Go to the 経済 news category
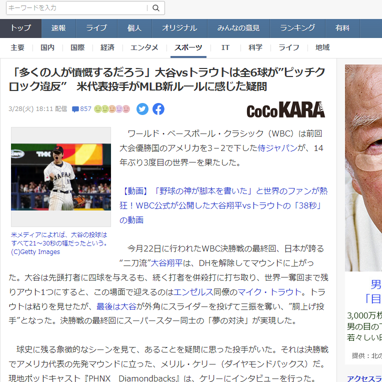The width and height of the screenshot is (382, 382). 107,48
